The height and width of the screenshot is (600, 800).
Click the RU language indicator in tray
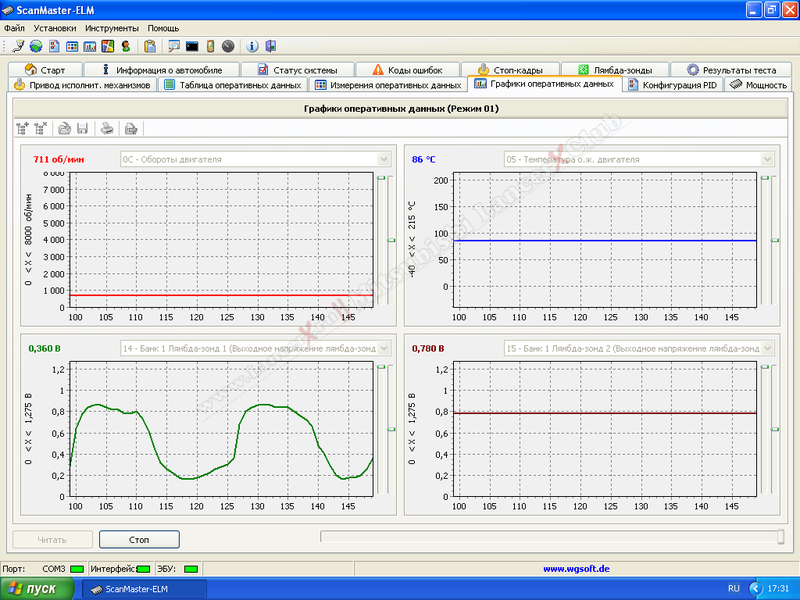tap(734, 588)
